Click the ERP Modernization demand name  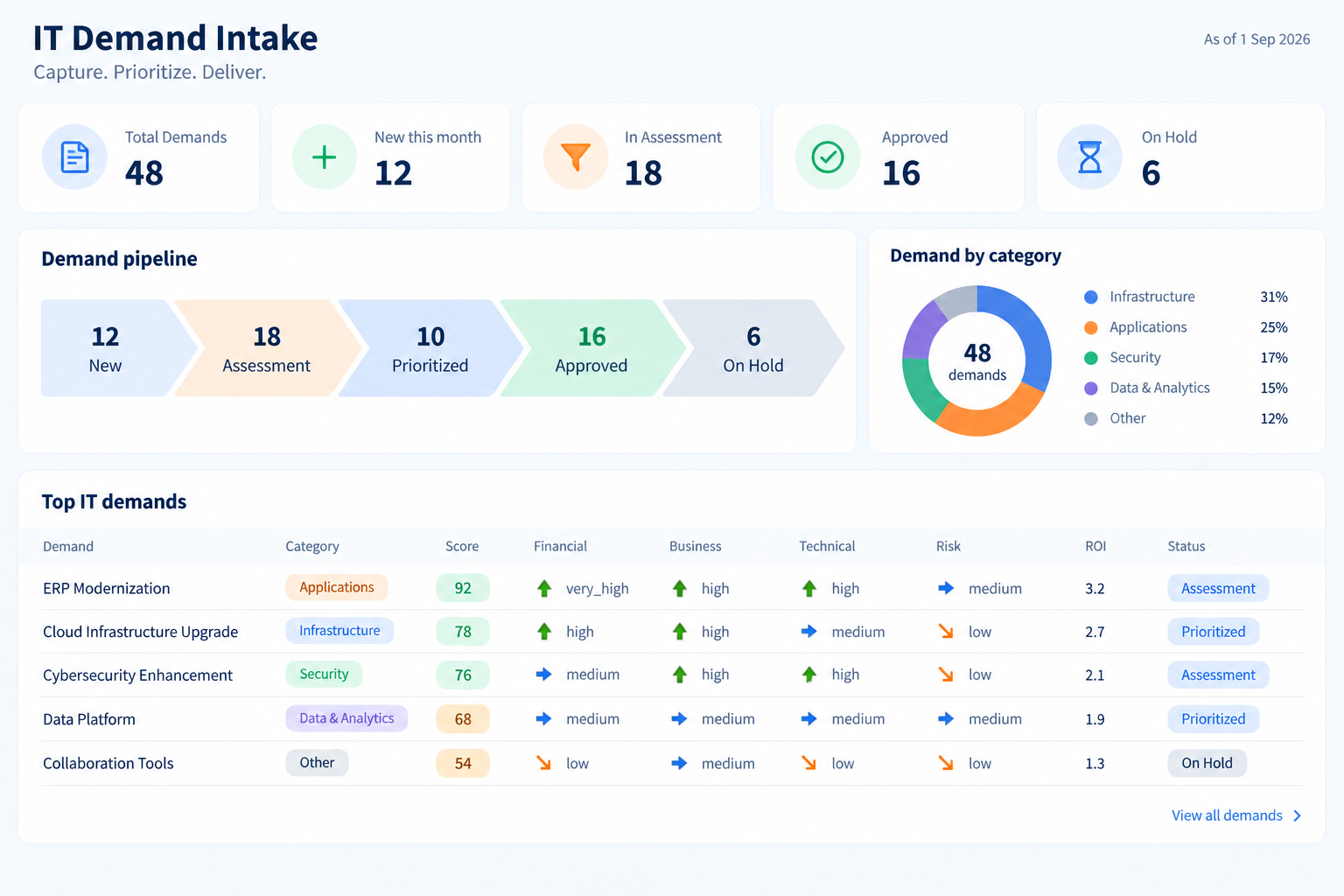107,589
